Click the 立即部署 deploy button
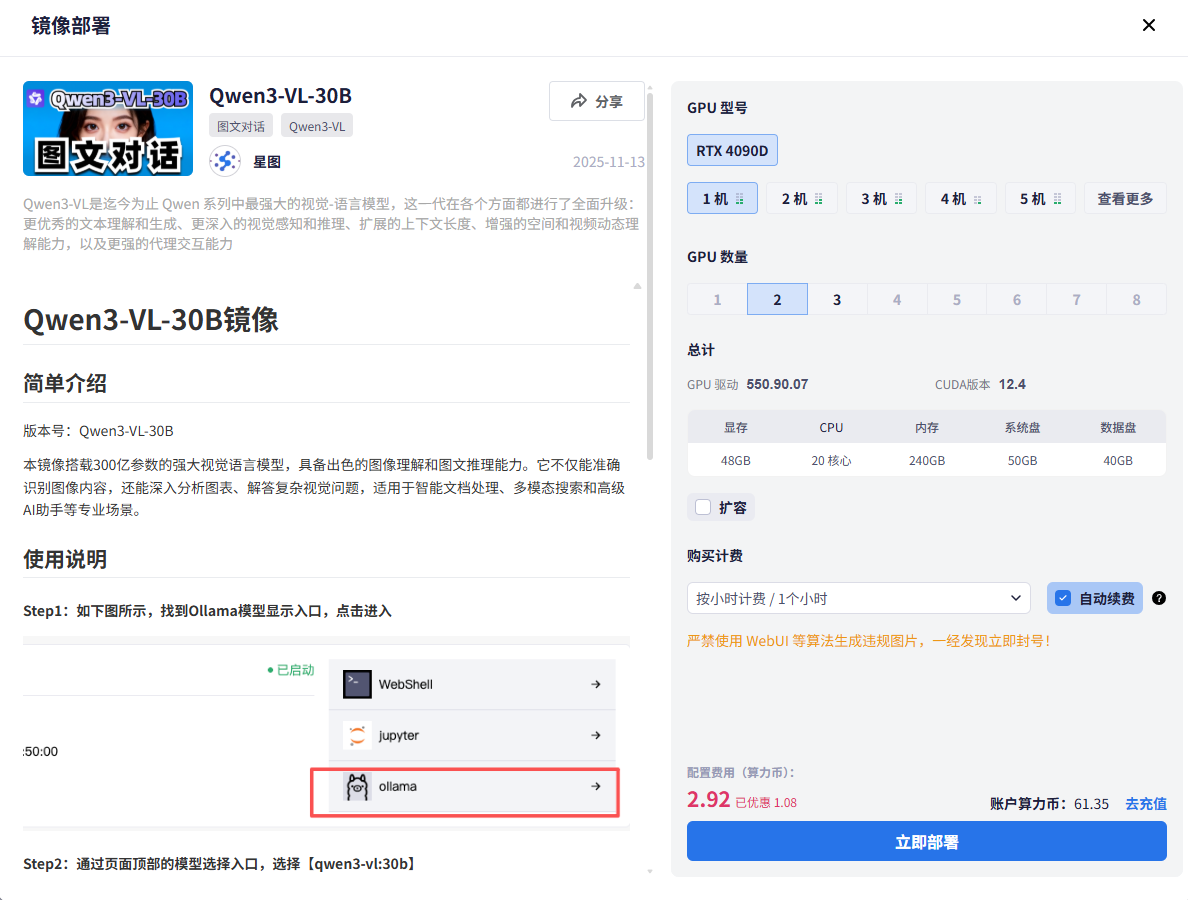 click(x=926, y=841)
